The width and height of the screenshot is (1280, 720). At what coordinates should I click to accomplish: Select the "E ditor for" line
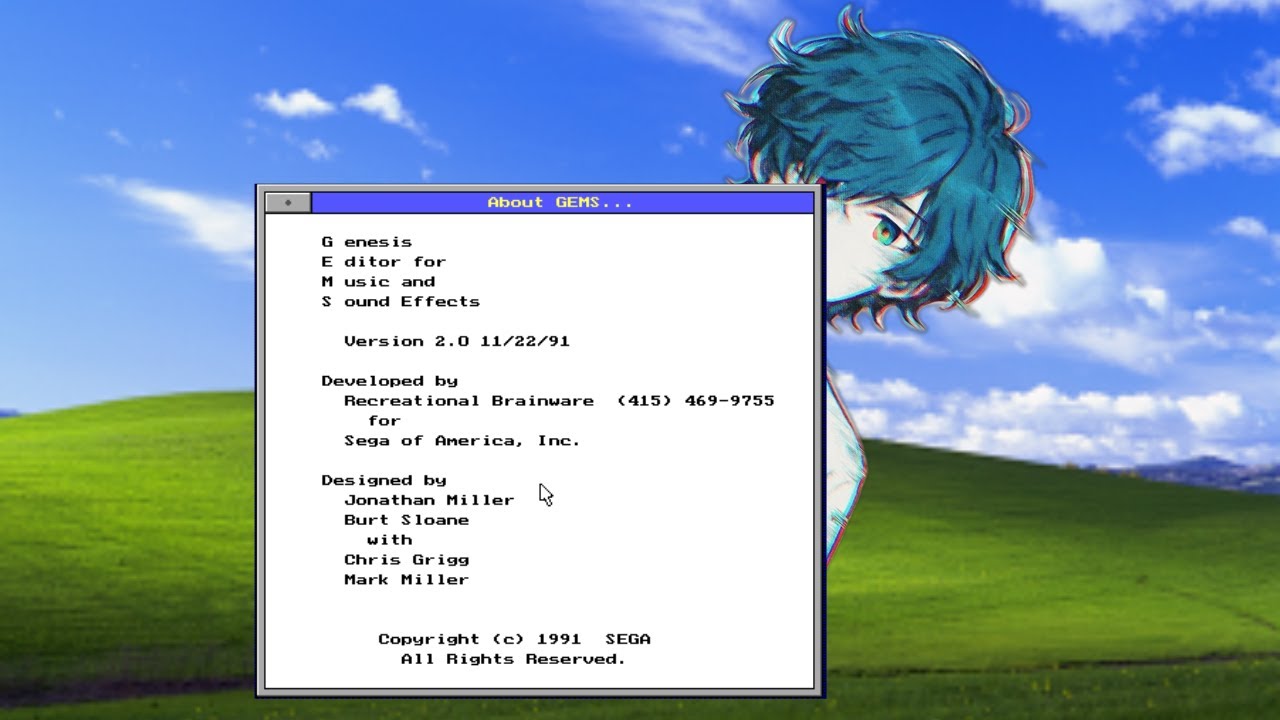point(383,262)
